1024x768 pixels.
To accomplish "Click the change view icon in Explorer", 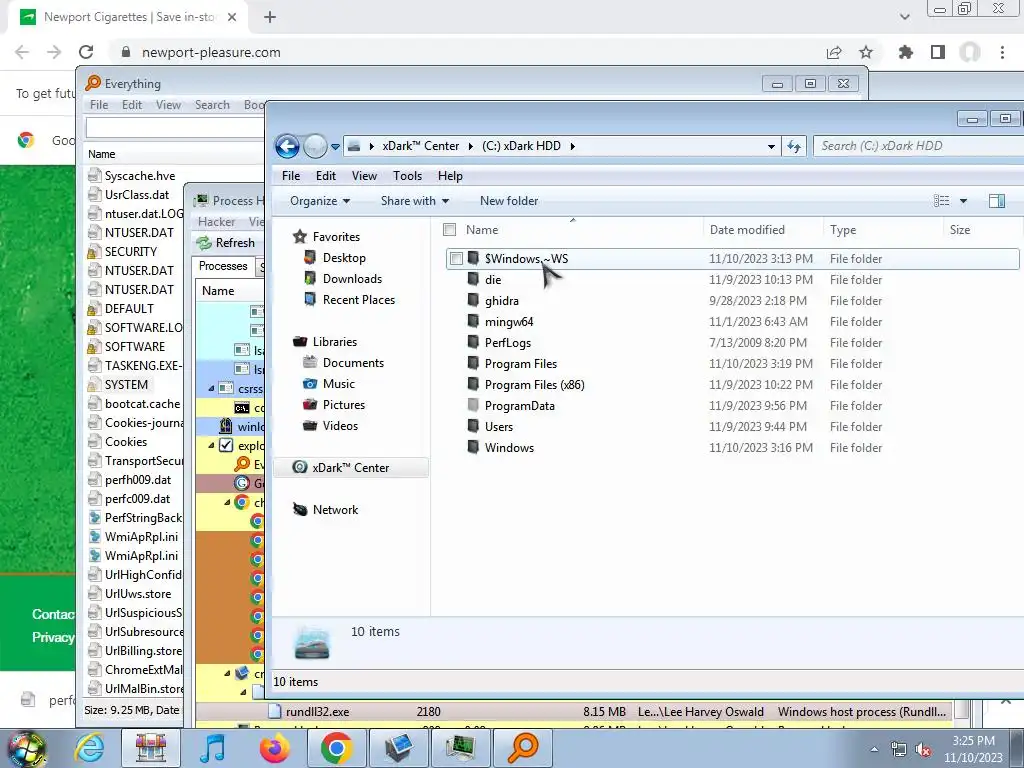I will coord(942,201).
